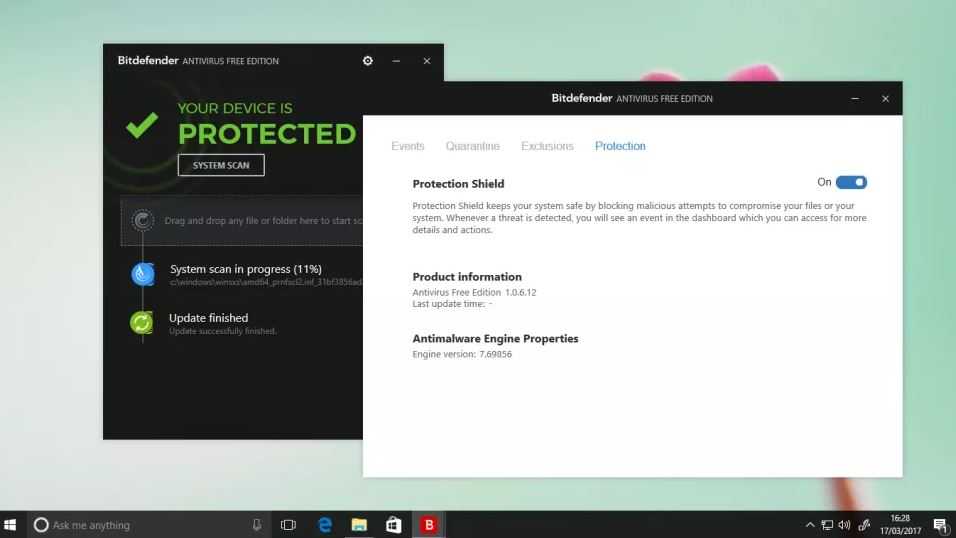Turn off Protection Shield toggle
Screen dimensions: 956x538
click(851, 182)
